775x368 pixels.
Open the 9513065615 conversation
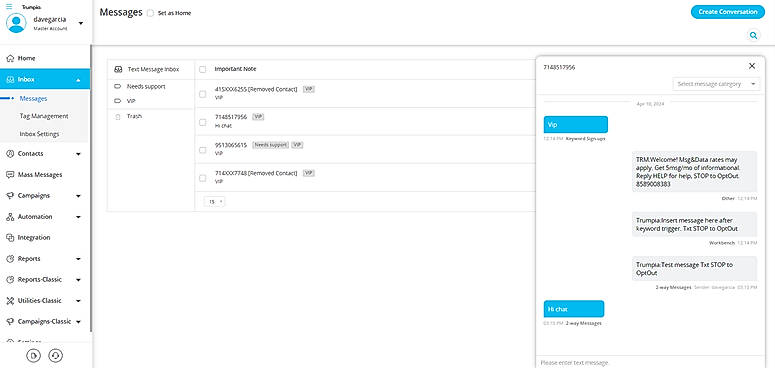[230, 145]
